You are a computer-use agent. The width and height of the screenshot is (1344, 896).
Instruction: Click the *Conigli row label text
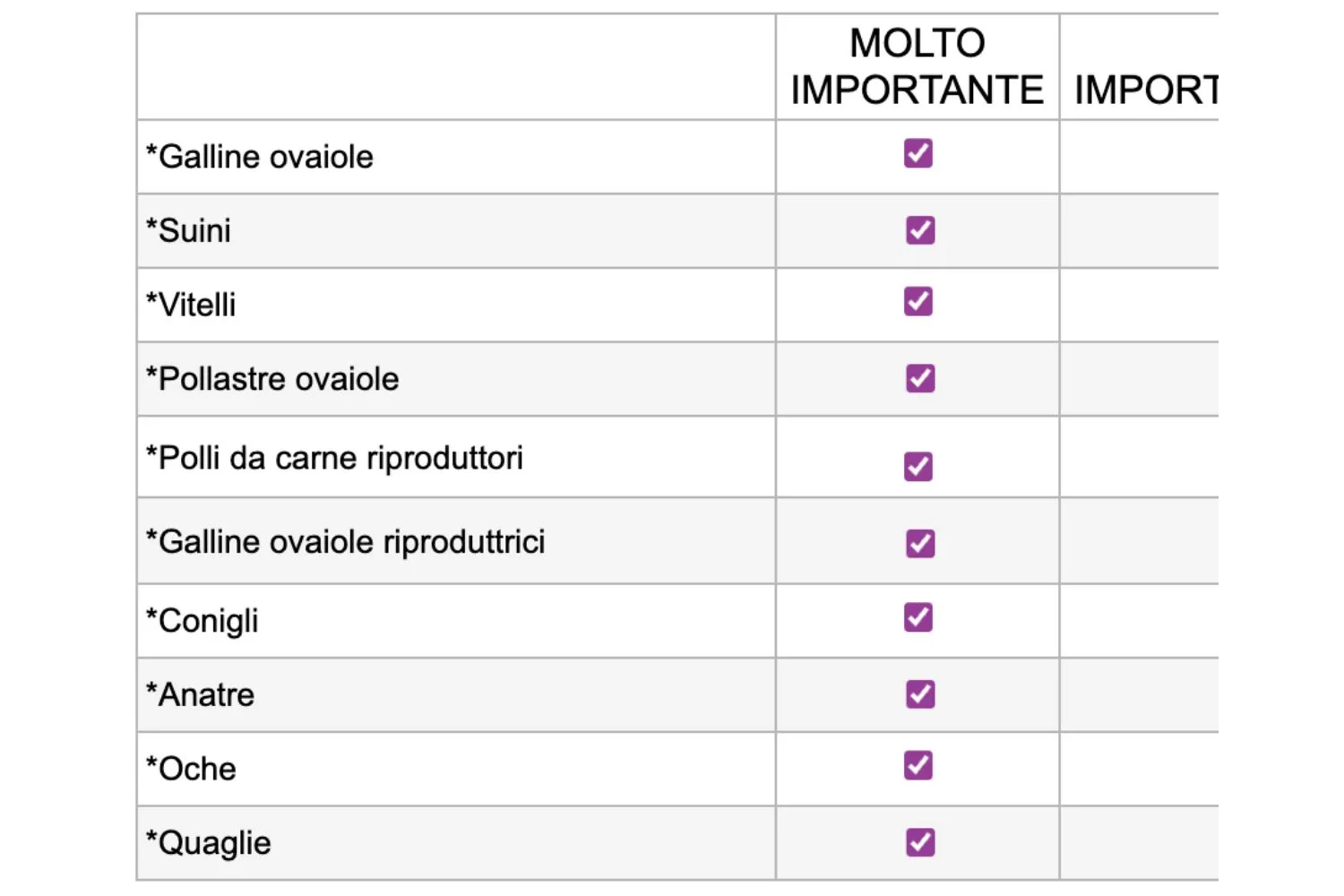tap(202, 621)
